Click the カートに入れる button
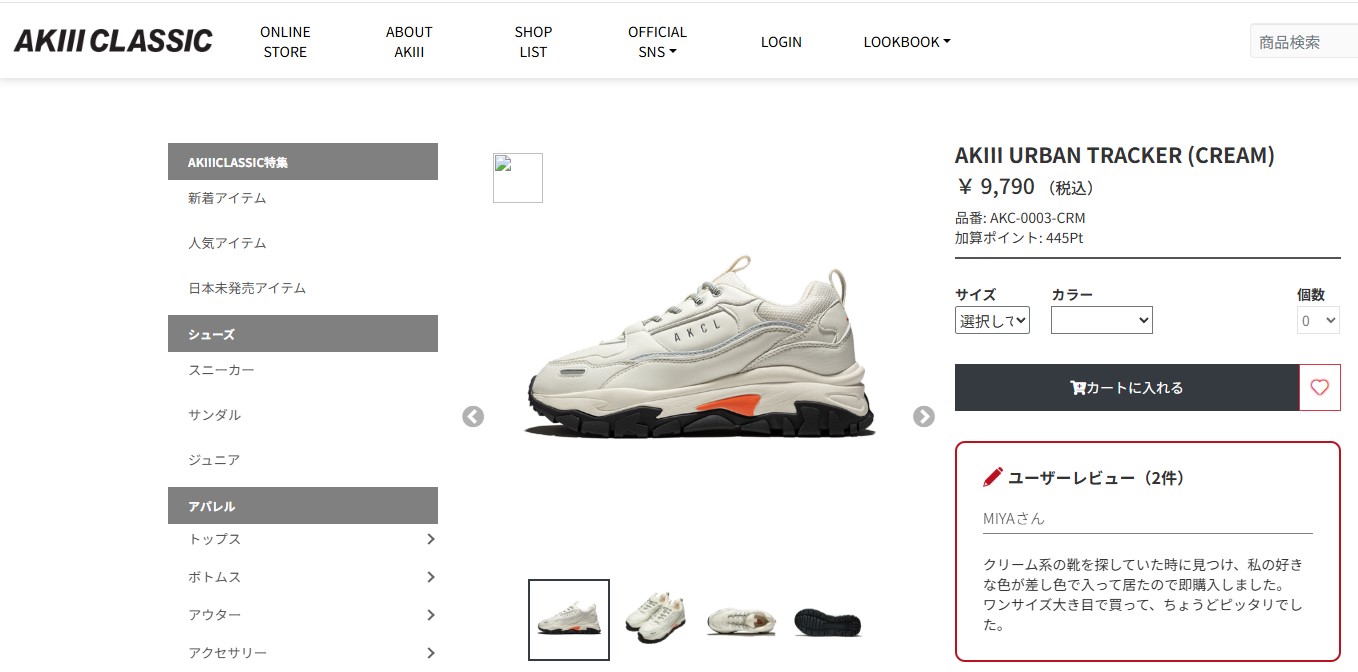The image size is (1358, 672). 1127,388
